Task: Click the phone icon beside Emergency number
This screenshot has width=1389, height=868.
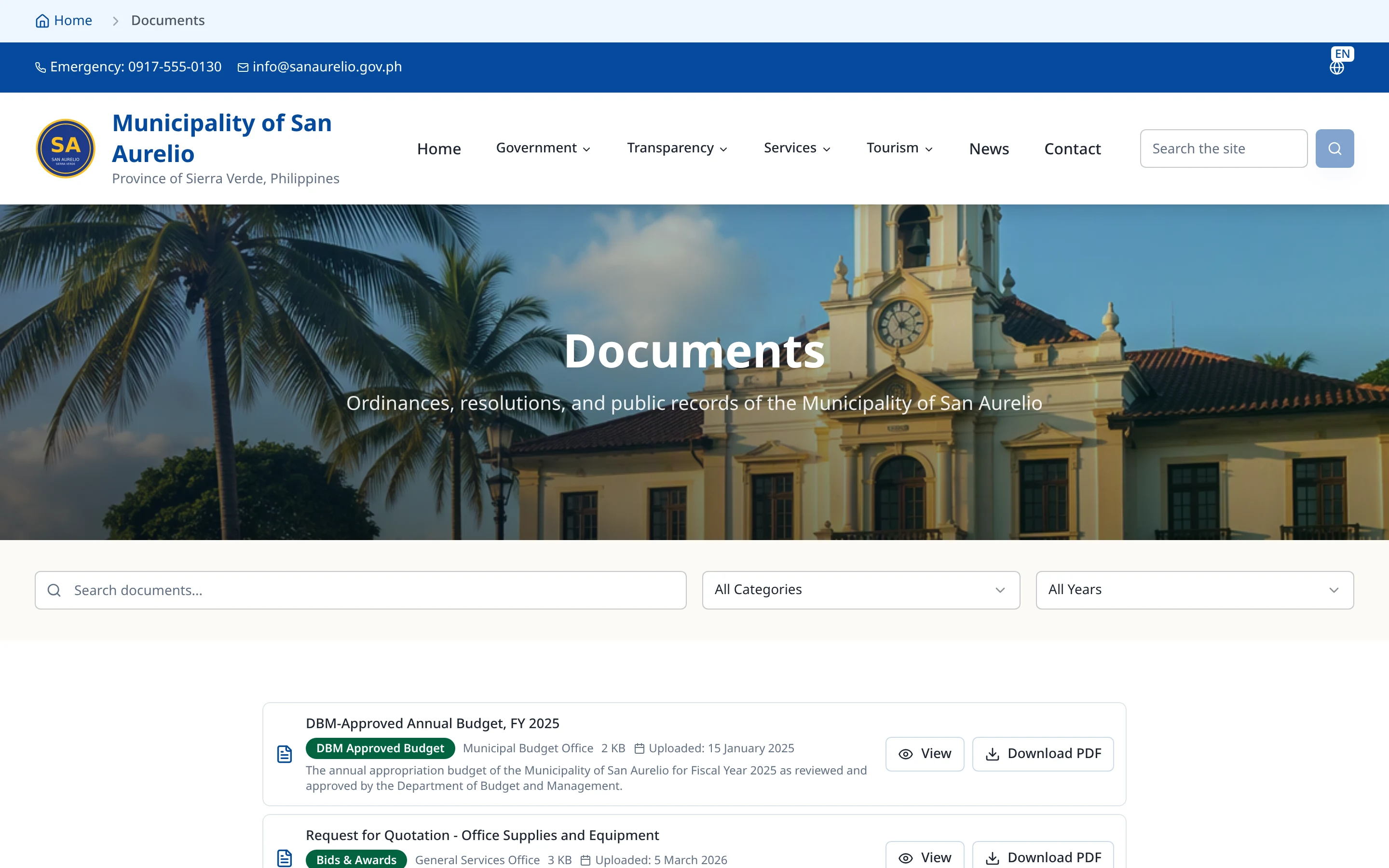Action: click(40, 68)
